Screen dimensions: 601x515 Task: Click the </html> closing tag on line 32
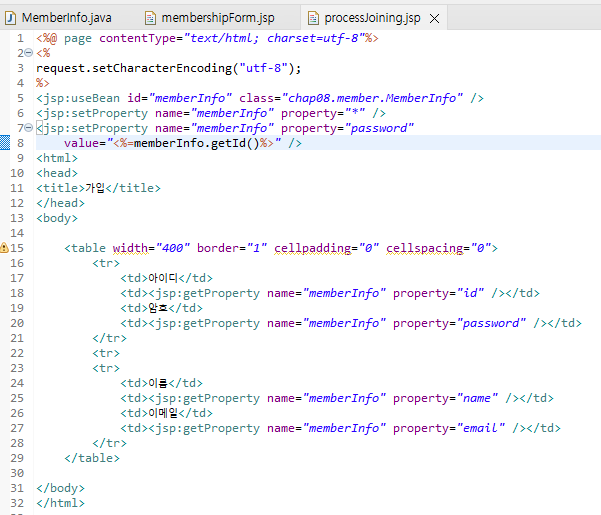[60, 503]
